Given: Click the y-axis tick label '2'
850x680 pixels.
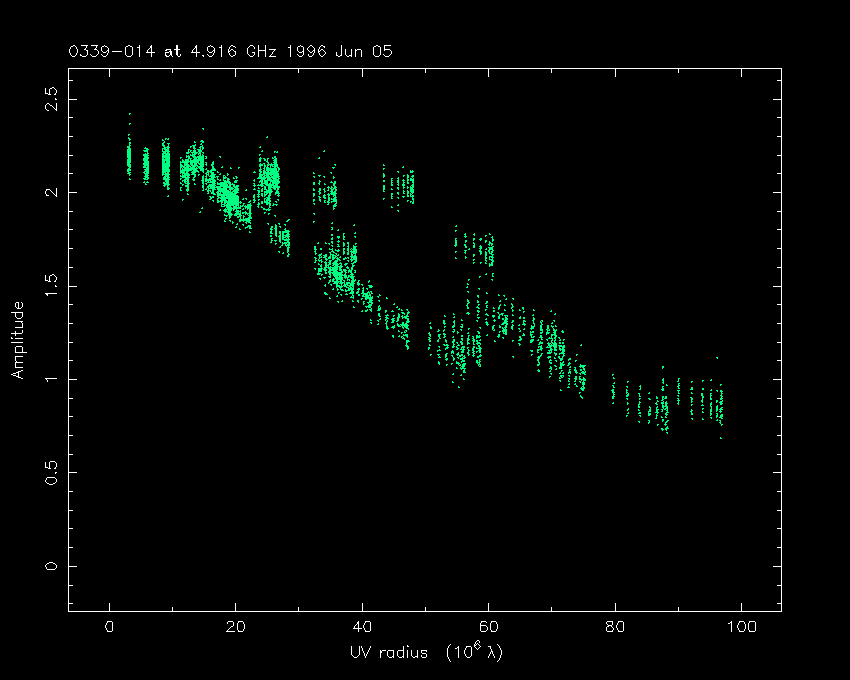Looking at the screenshot, I should point(52,192).
